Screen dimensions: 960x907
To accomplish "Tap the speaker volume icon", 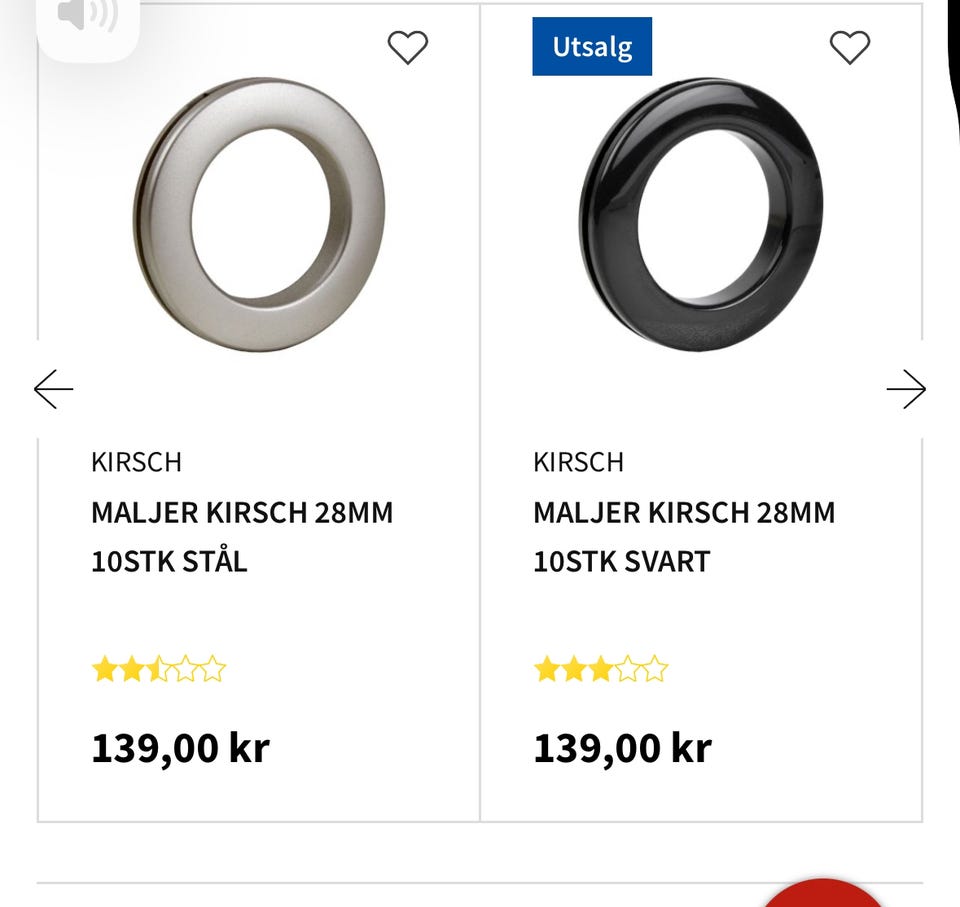I will tap(87, 15).
